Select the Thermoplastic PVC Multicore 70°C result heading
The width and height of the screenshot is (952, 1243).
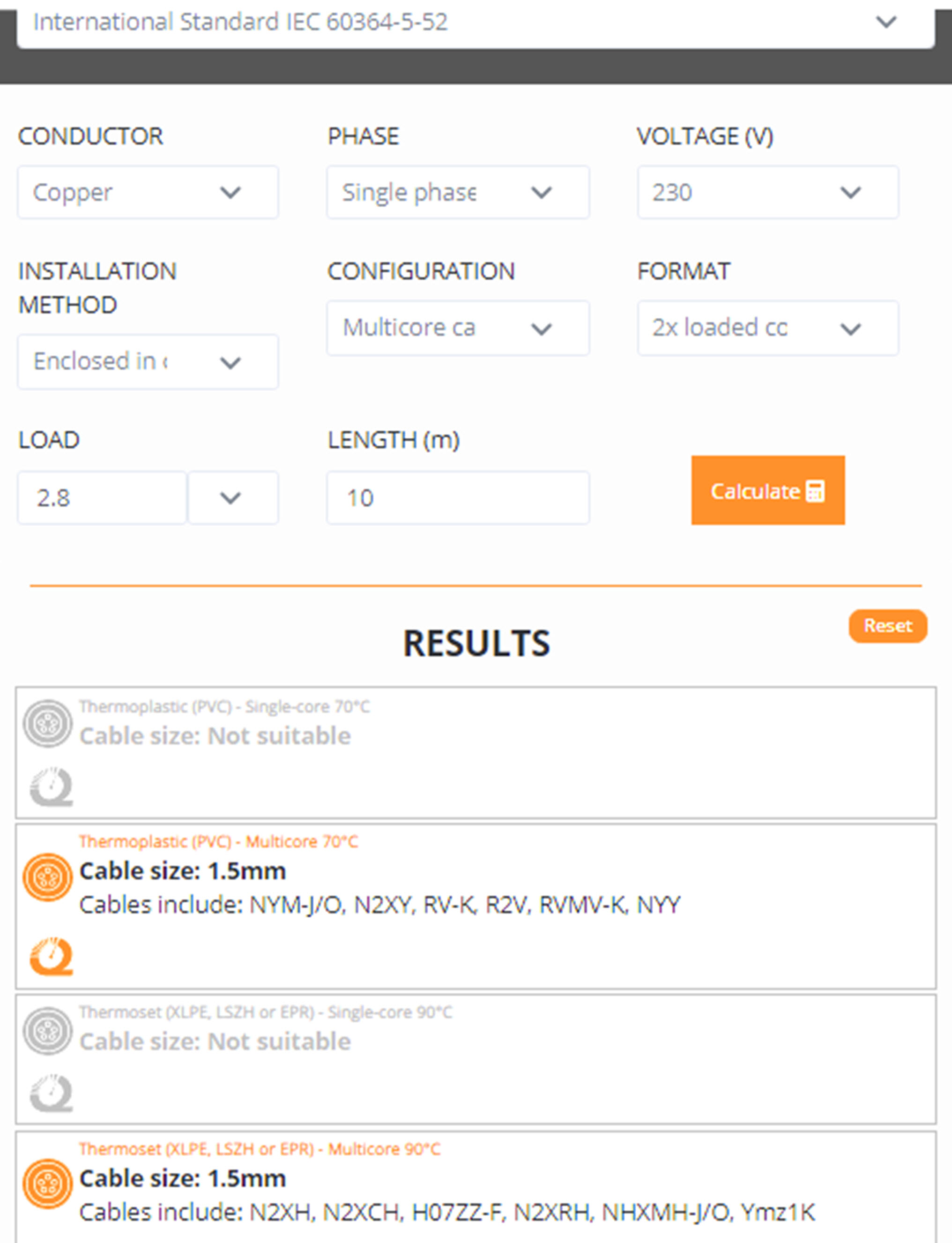(x=218, y=842)
